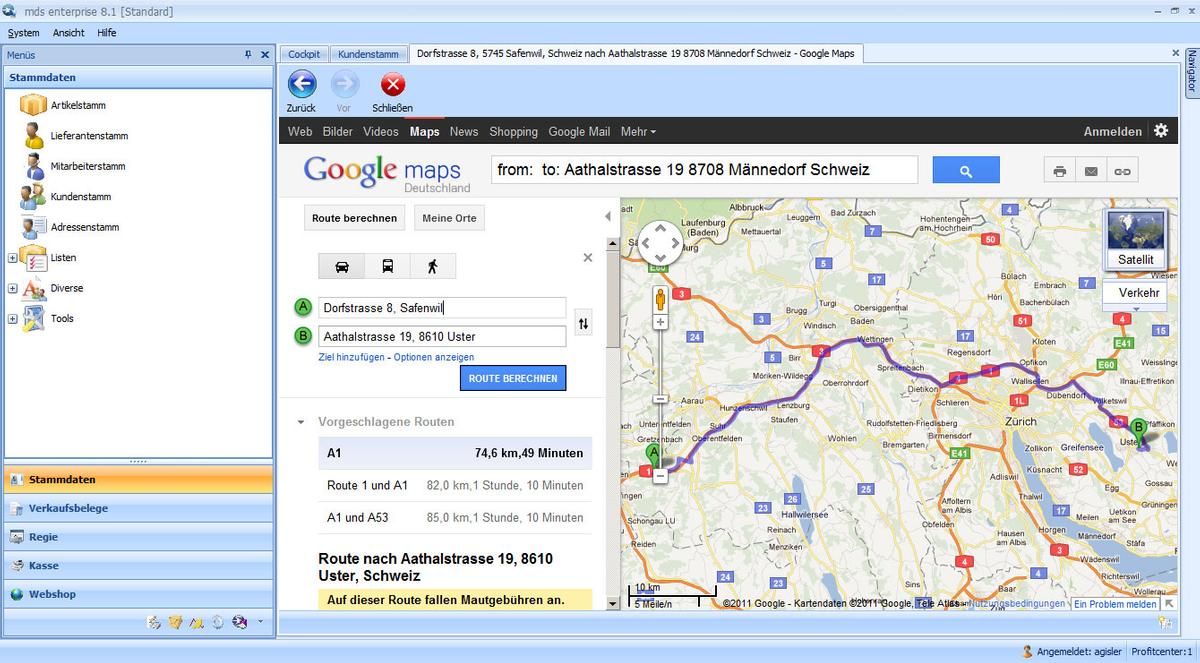Select the A1 und A53 route option
The height and width of the screenshot is (663, 1200).
click(455, 517)
